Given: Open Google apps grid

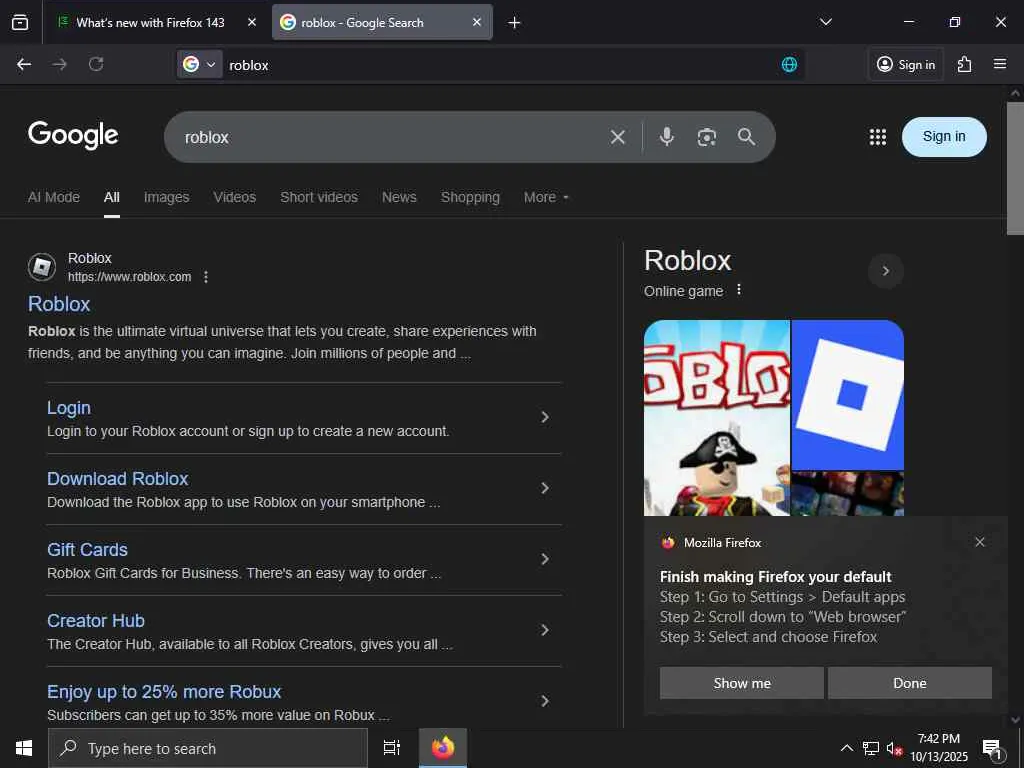Looking at the screenshot, I should (x=878, y=136).
